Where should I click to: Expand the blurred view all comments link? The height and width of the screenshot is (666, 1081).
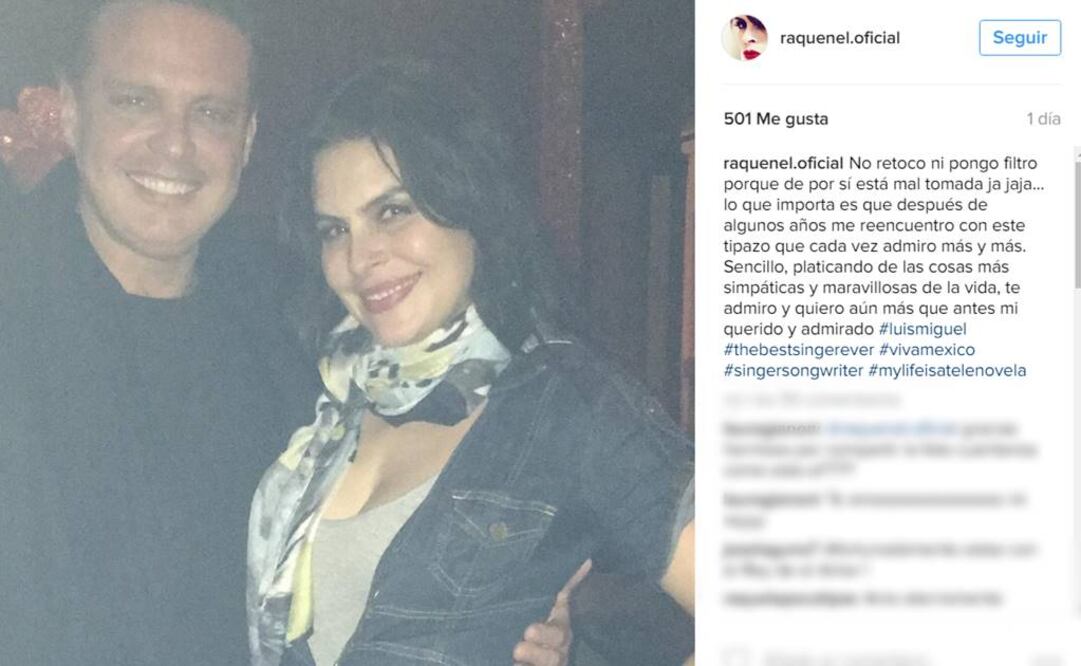tap(812, 399)
